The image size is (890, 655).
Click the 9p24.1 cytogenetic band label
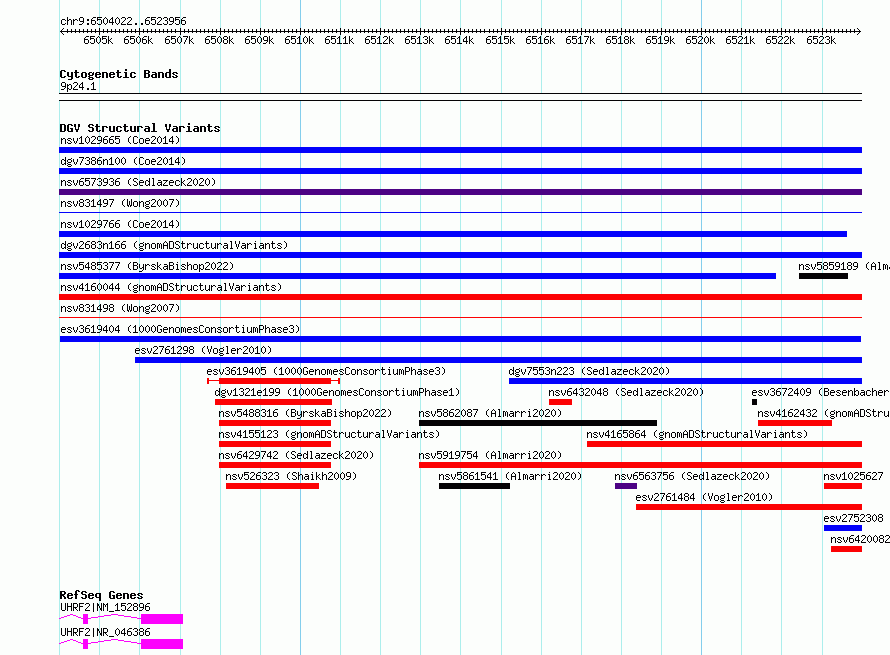78,86
